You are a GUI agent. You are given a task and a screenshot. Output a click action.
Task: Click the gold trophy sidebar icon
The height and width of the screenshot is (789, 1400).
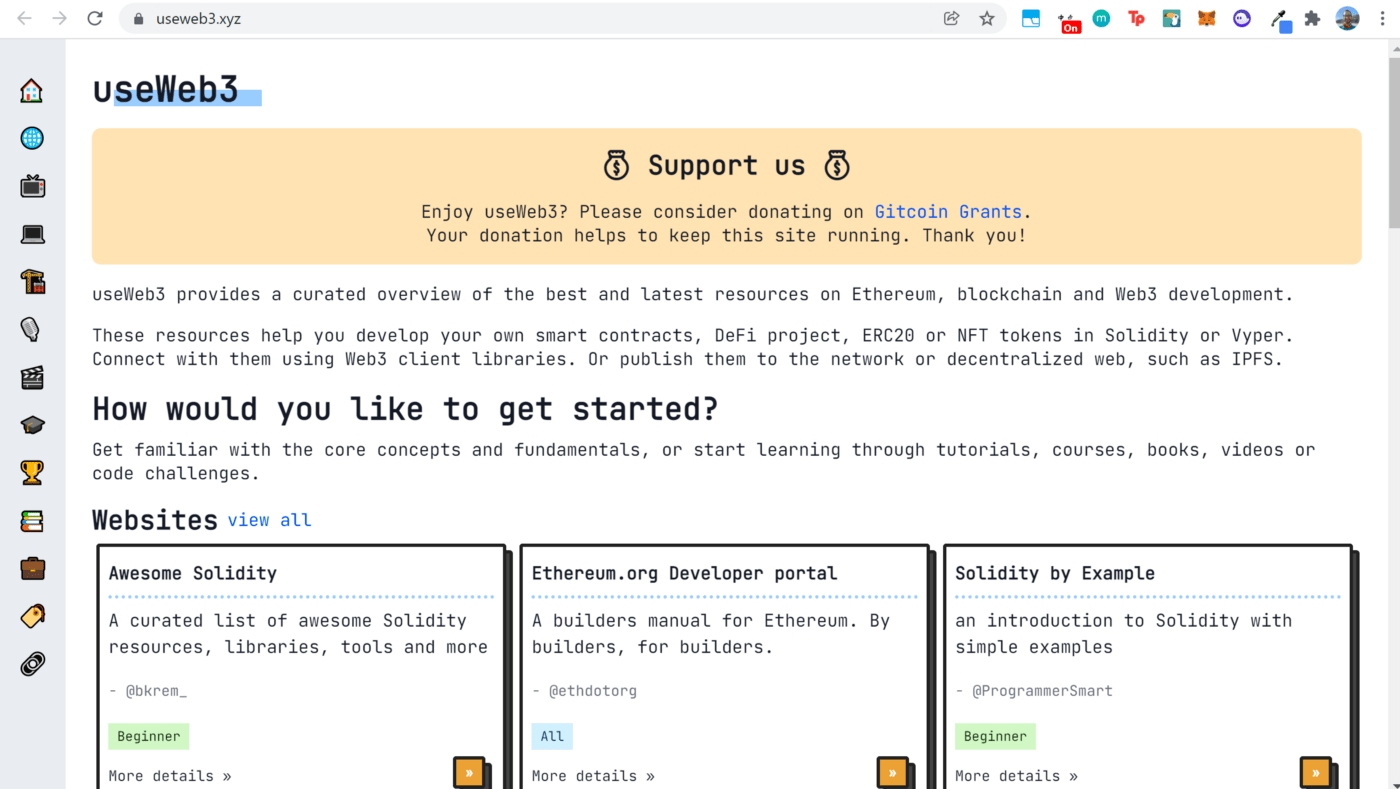tap(32, 473)
